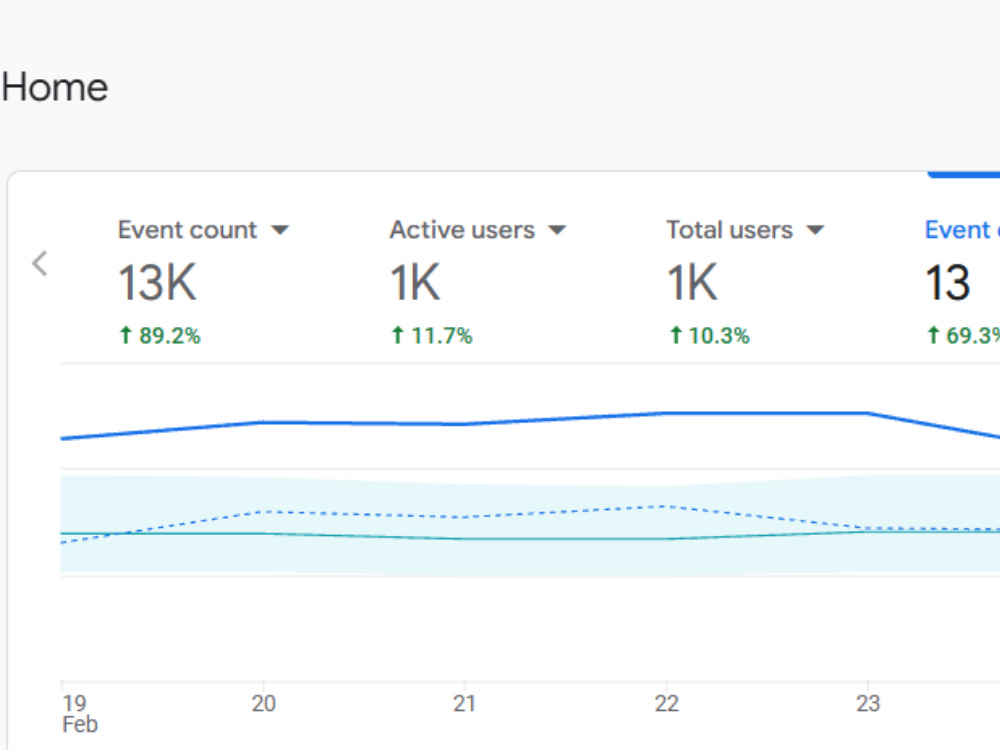Click the 69.3% increase on the cut-off Event card
This screenshot has width=1000, height=750.
(x=963, y=335)
